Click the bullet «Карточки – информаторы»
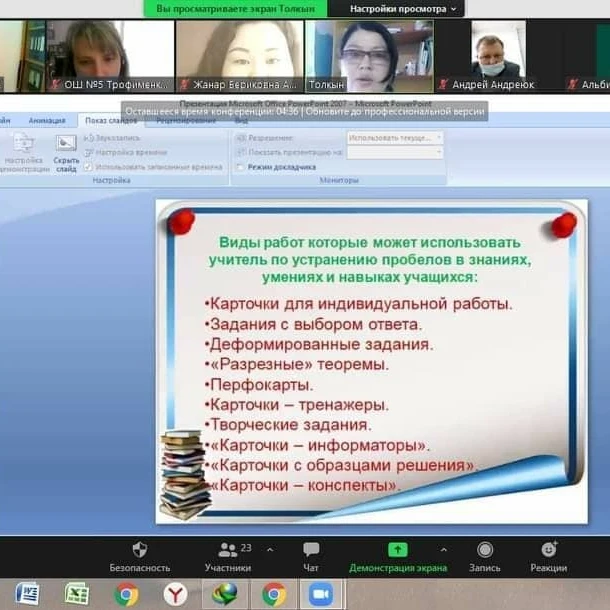The image size is (610, 610). coord(317,445)
